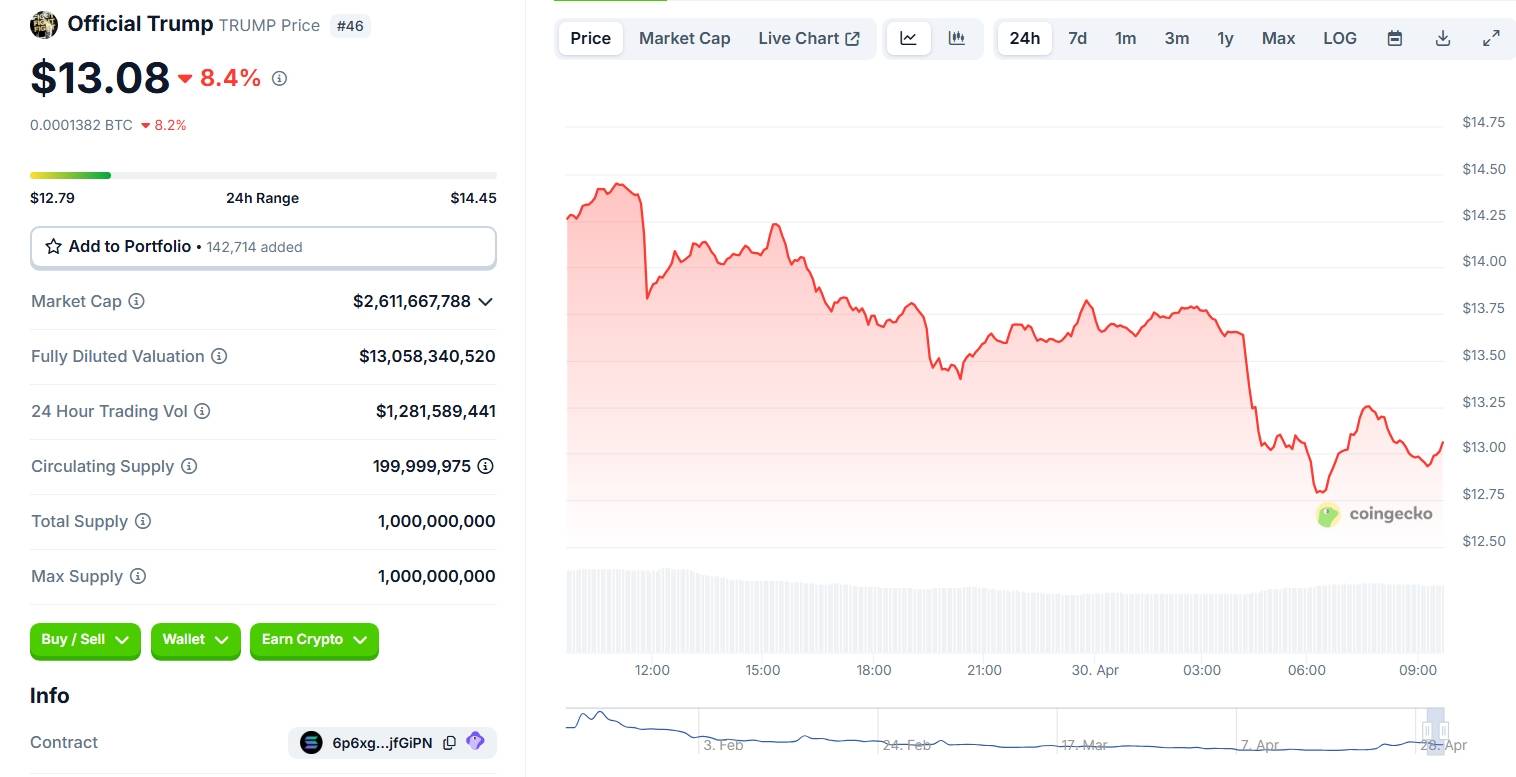Click Add to Portfolio button

pyautogui.click(x=263, y=247)
